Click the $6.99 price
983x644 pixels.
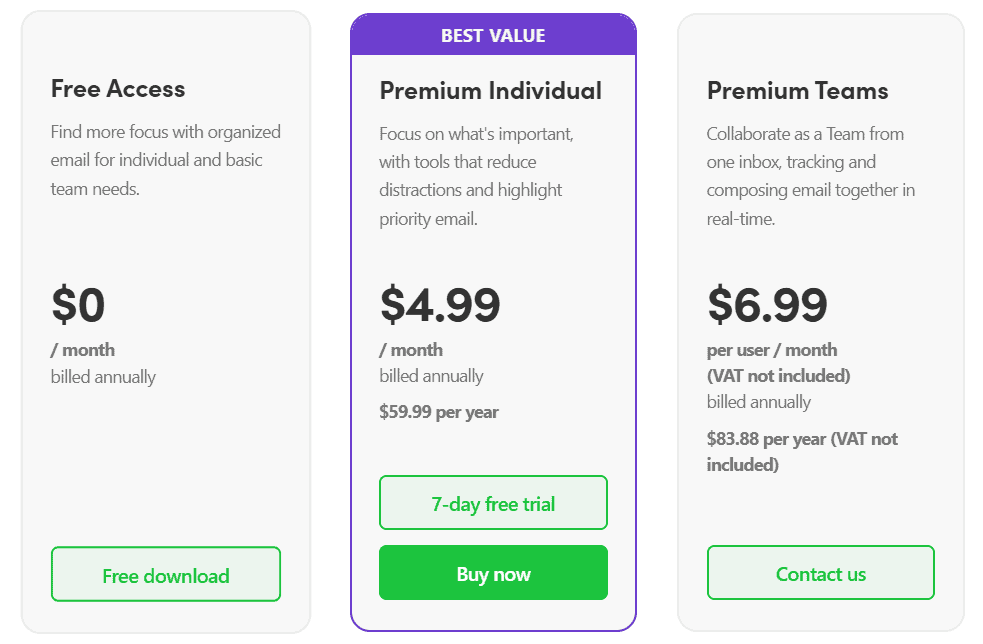(x=767, y=305)
